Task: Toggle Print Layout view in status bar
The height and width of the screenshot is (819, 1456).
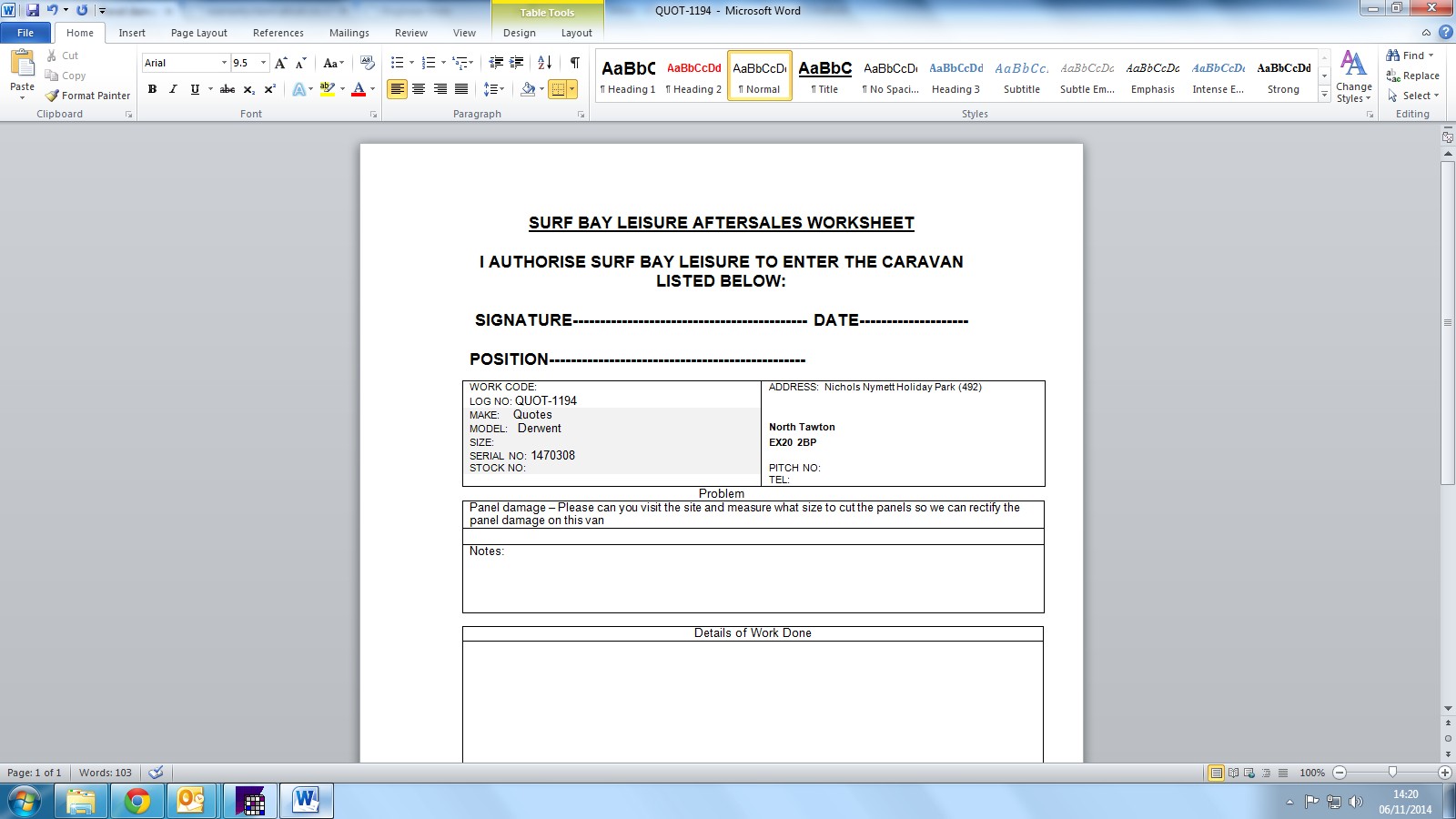Action: coord(1216,773)
